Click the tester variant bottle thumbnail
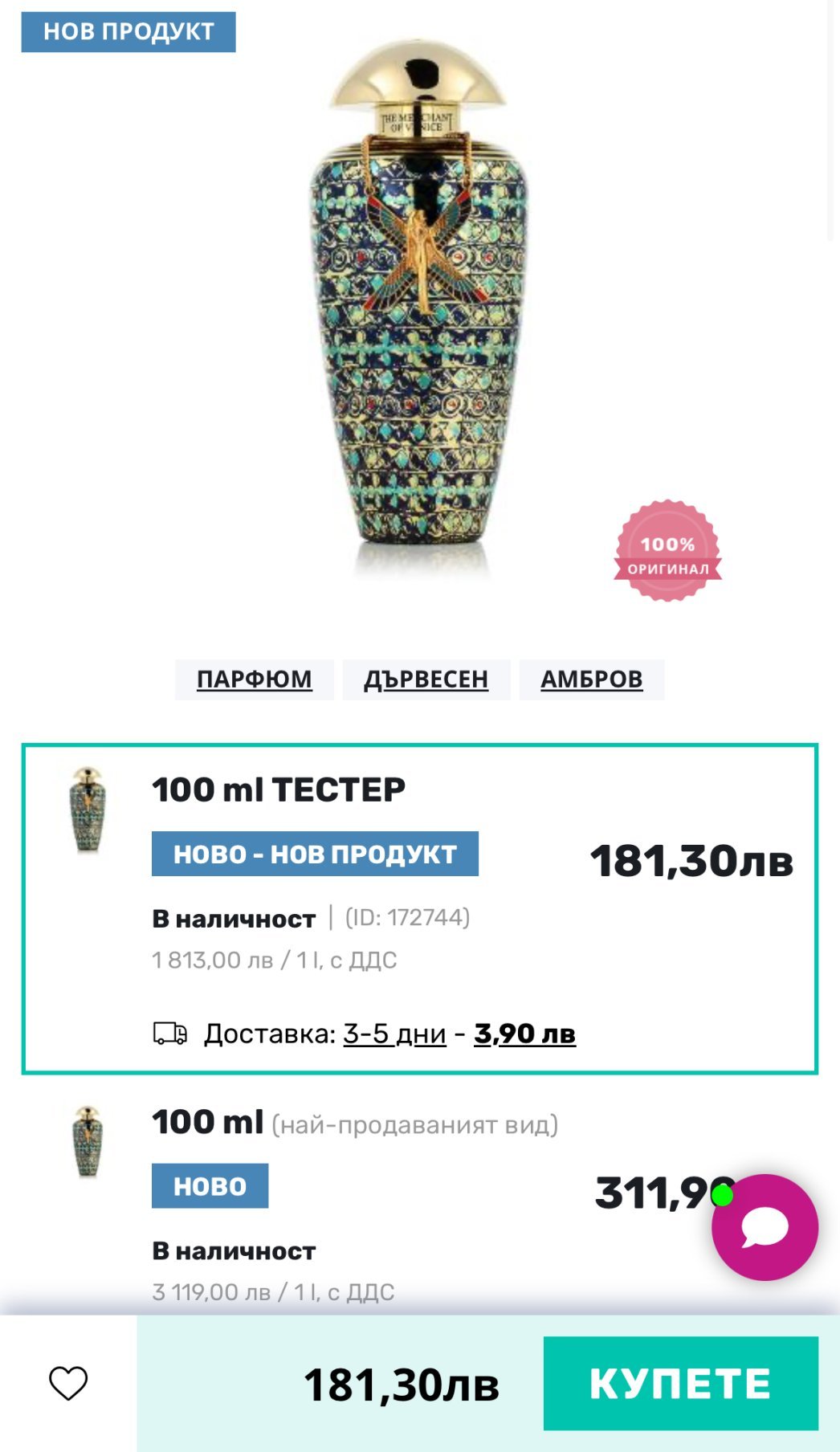 tap(88, 810)
